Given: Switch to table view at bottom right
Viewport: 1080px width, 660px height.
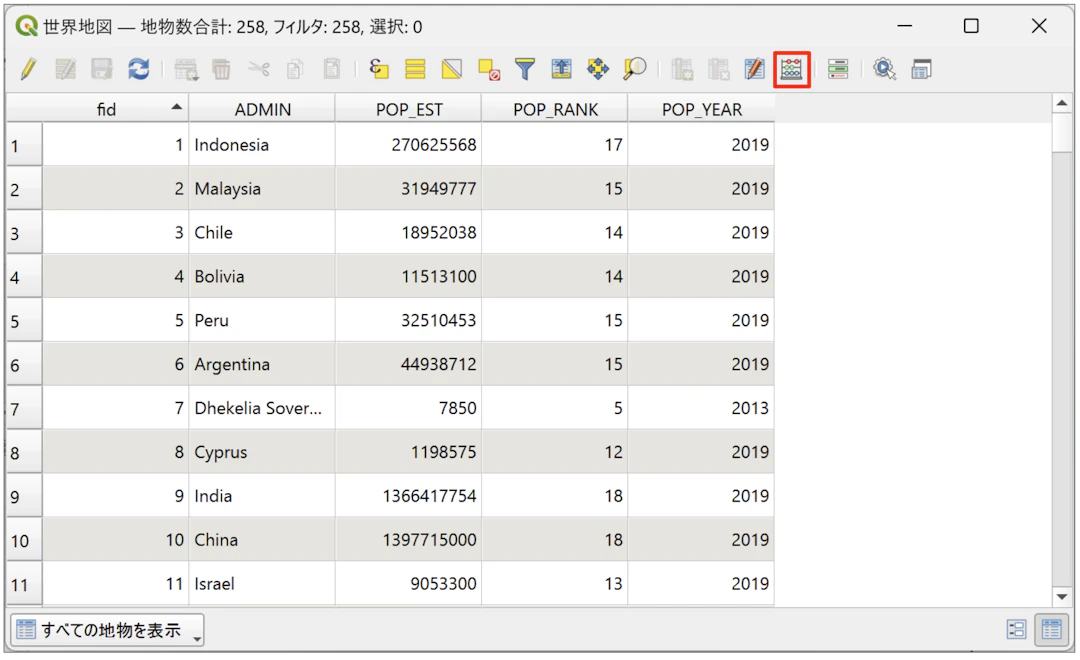Looking at the screenshot, I should [x=1051, y=629].
